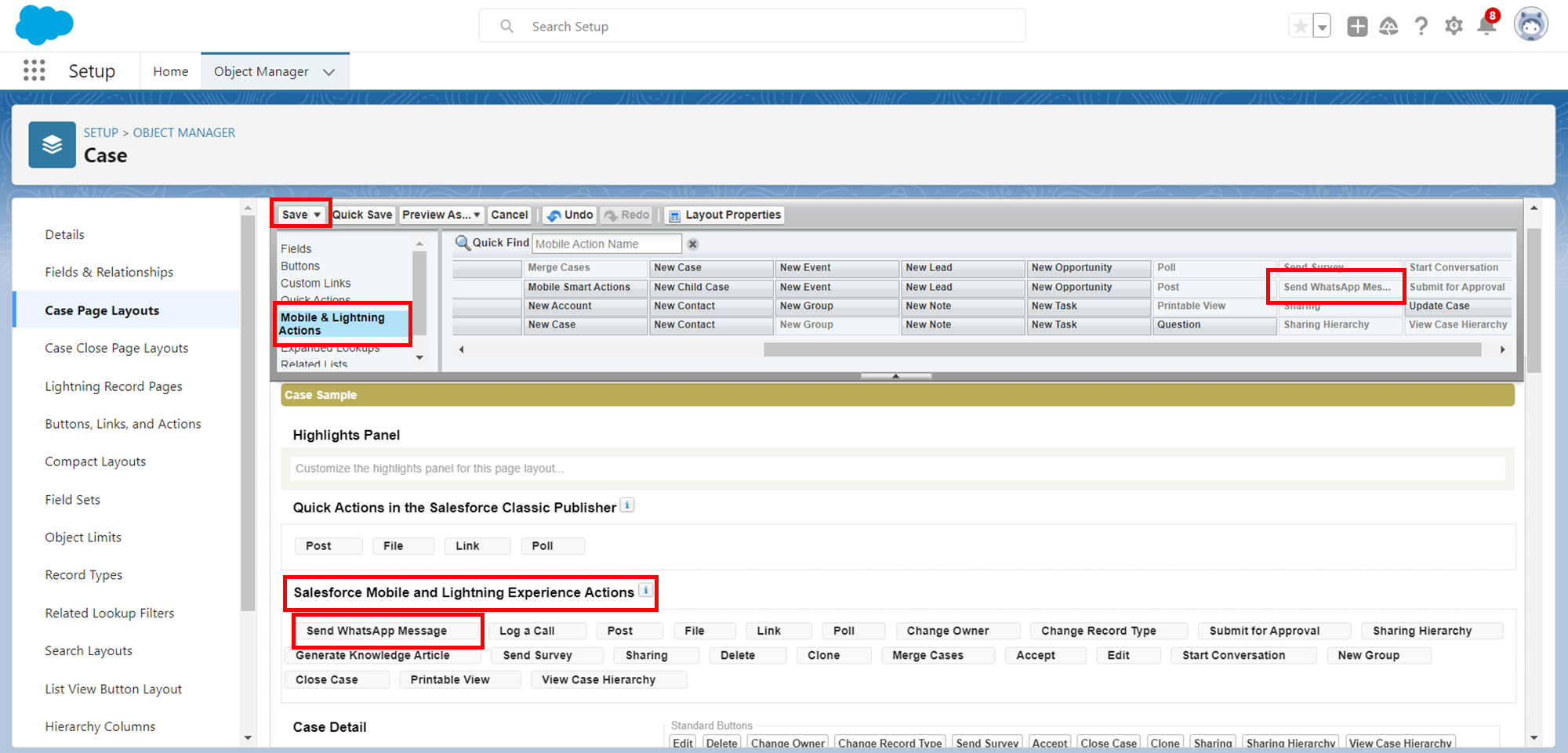Click the magnifier icon in Search Setup
This screenshot has height=753, width=1568.
coord(507,26)
